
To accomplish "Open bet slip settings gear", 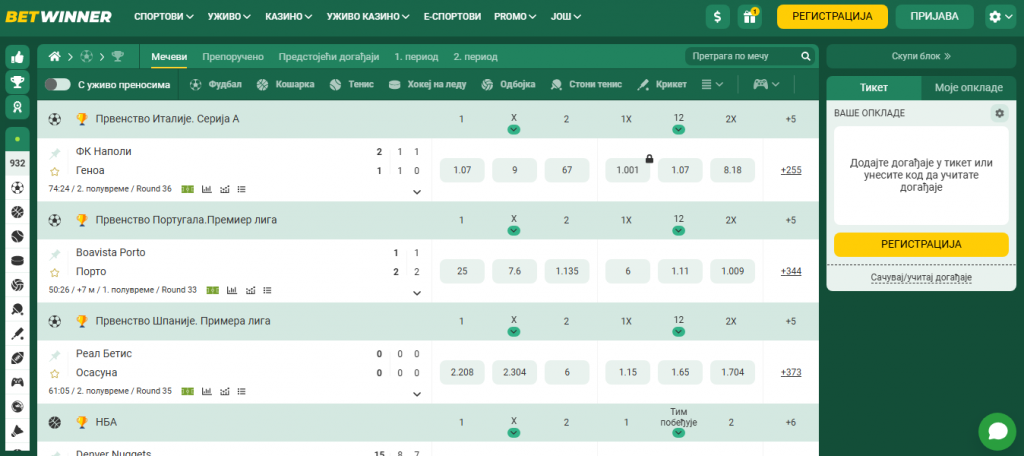I will tap(999, 114).
